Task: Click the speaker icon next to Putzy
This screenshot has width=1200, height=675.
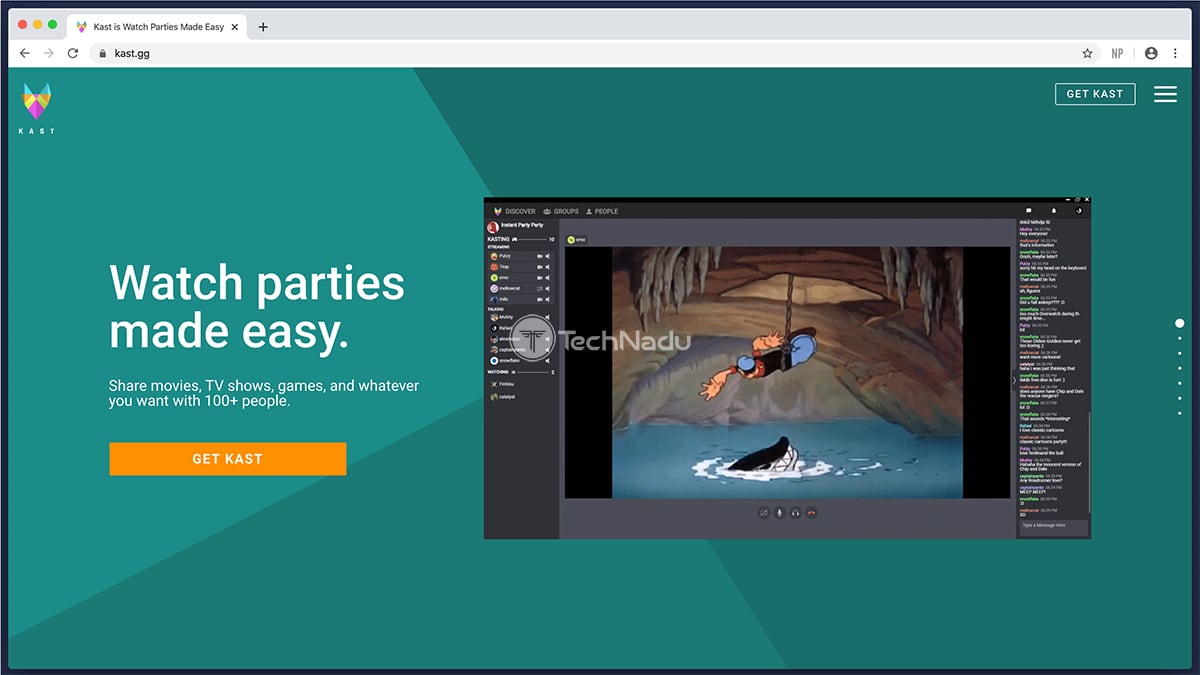Action: 550,256
